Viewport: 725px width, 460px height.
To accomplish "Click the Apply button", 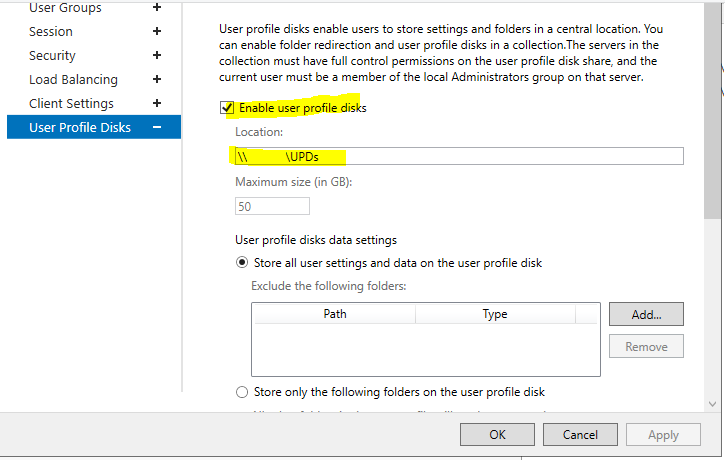I will tap(663, 435).
